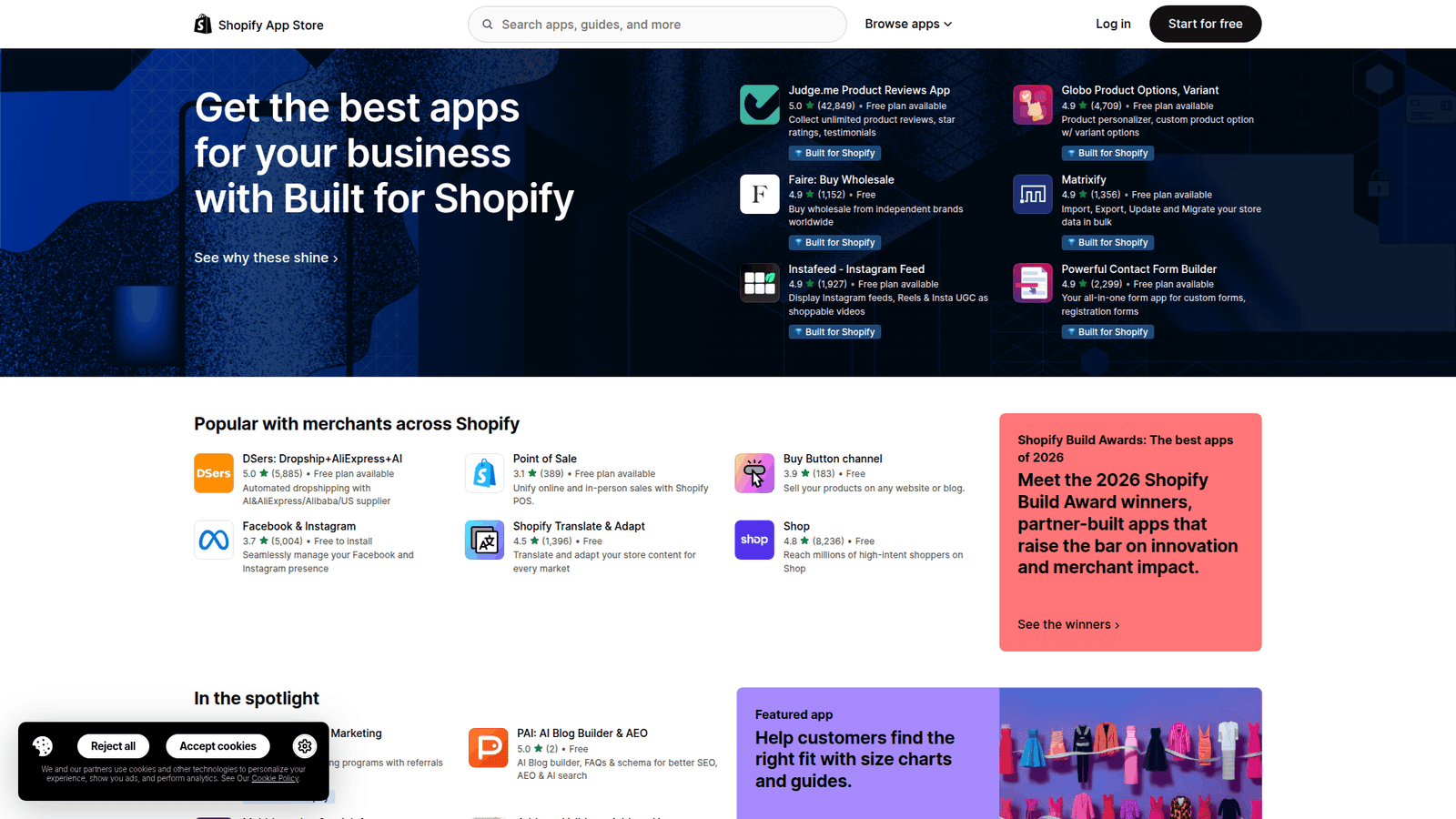Click the Start for free button
Viewport: 1456px width, 819px height.
click(x=1206, y=25)
